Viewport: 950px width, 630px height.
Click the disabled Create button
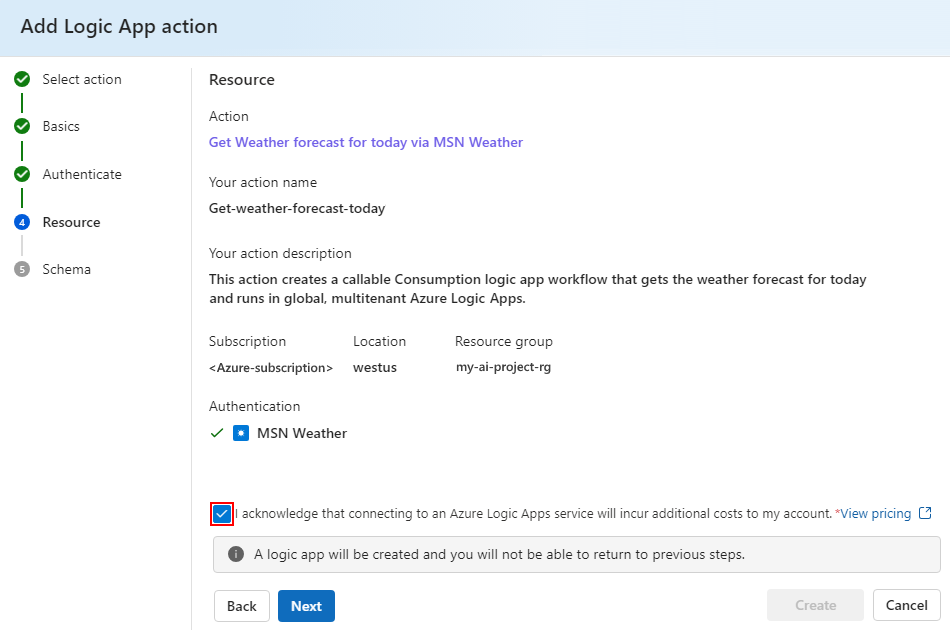click(815, 605)
